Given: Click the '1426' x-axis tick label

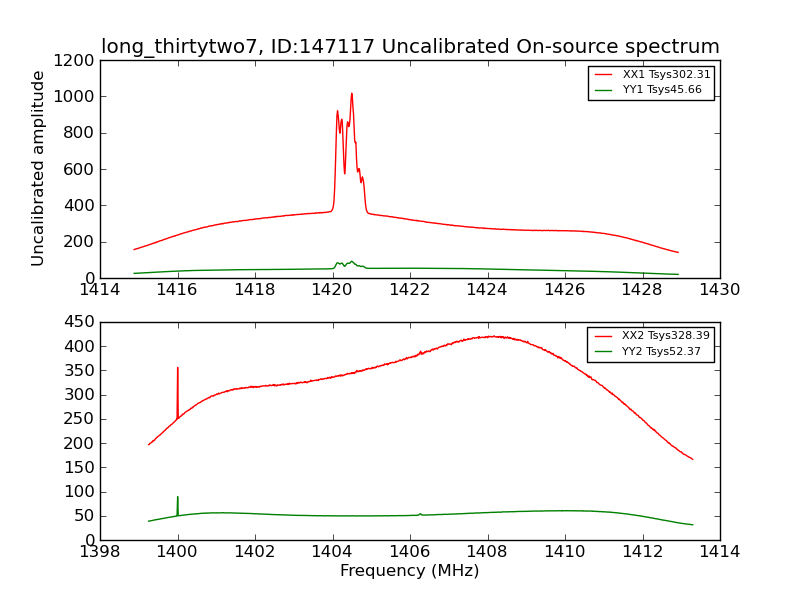Looking at the screenshot, I should click(565, 290).
